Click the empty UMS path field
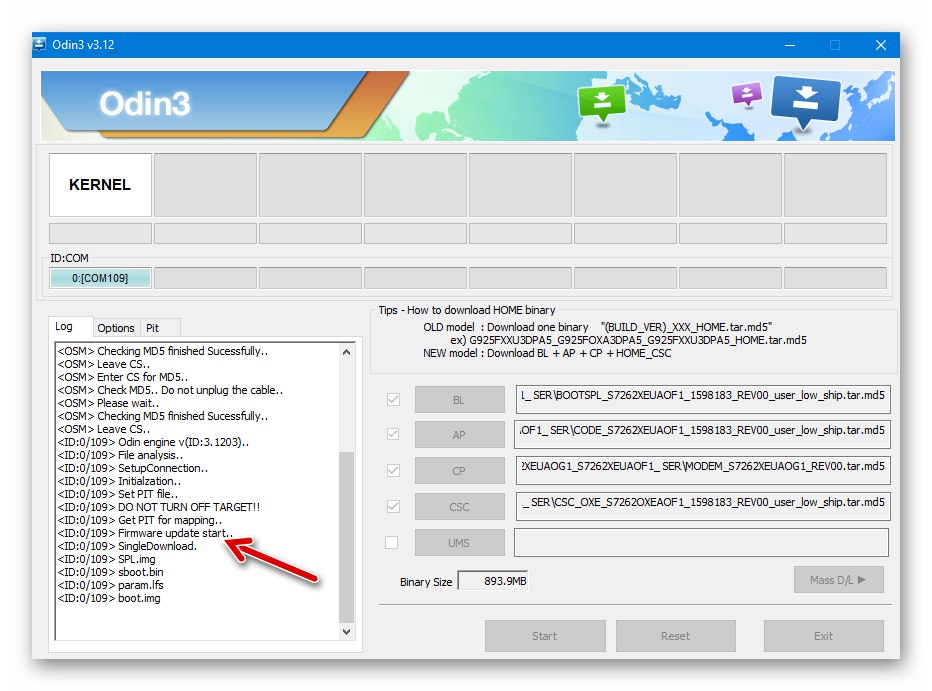The height and width of the screenshot is (691, 932). click(701, 542)
